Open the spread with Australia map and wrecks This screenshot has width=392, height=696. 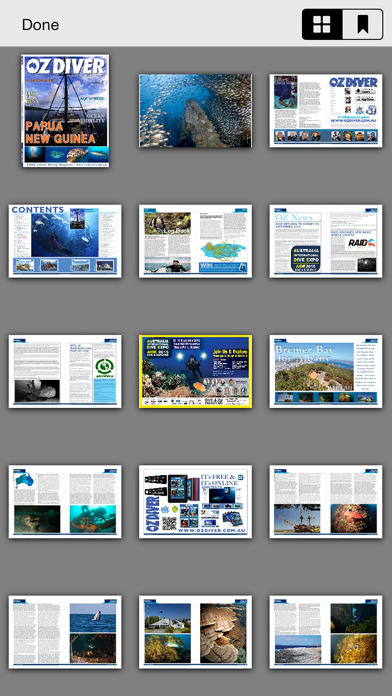65,502
